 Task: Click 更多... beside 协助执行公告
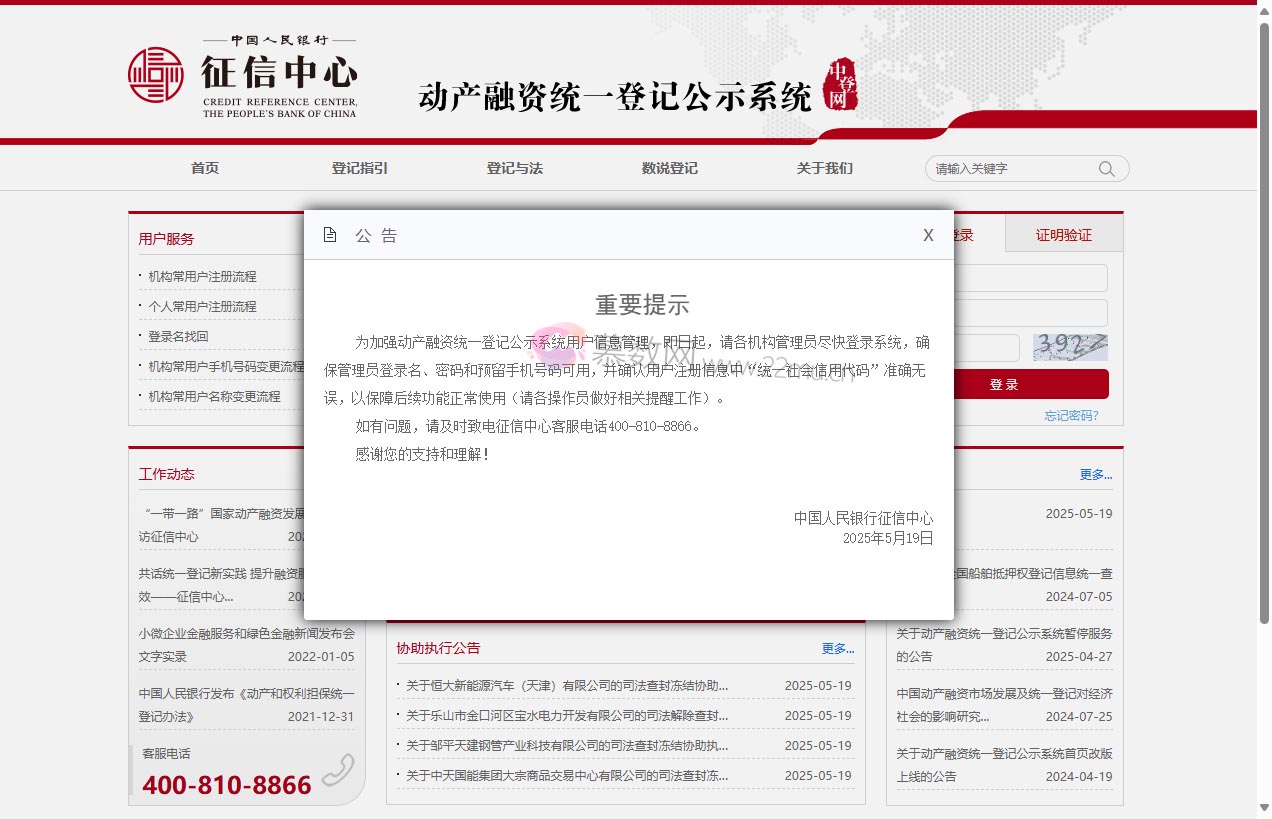coord(839,649)
